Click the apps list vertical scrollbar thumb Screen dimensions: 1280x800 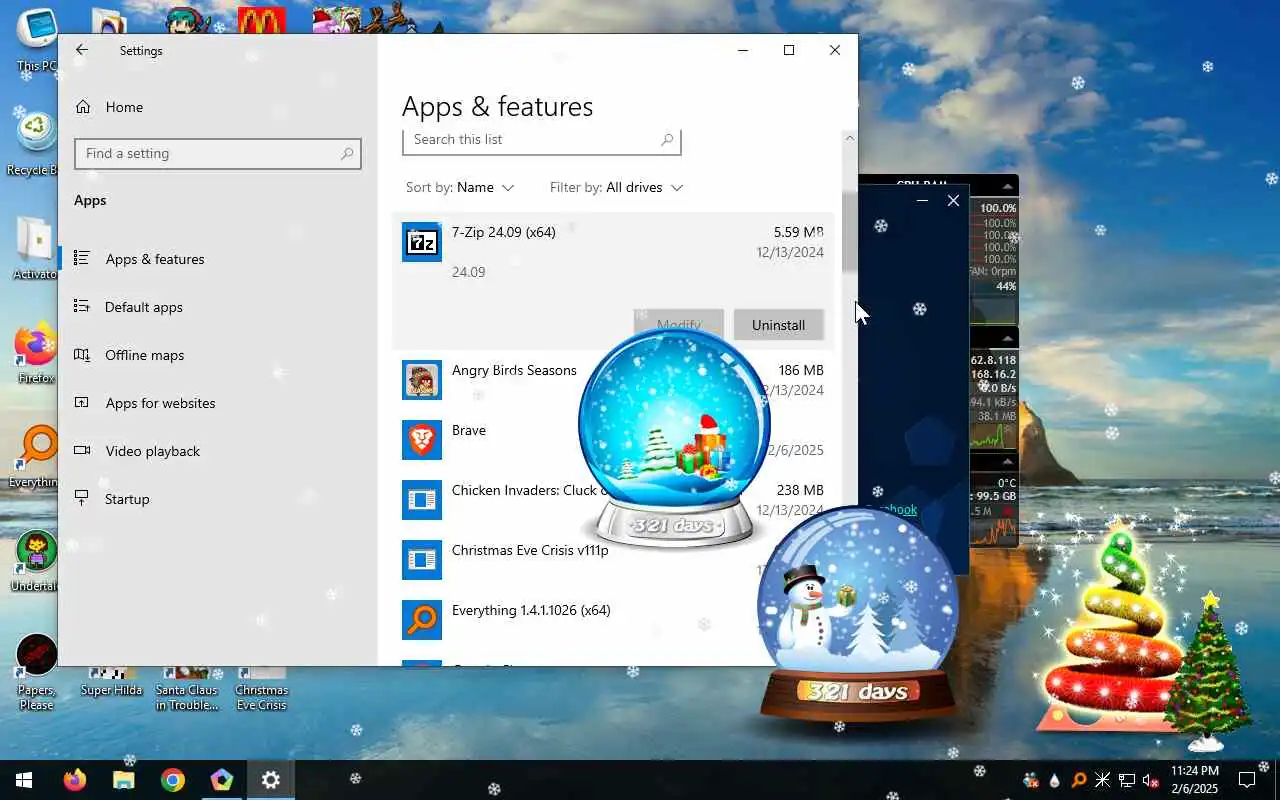[850, 231]
